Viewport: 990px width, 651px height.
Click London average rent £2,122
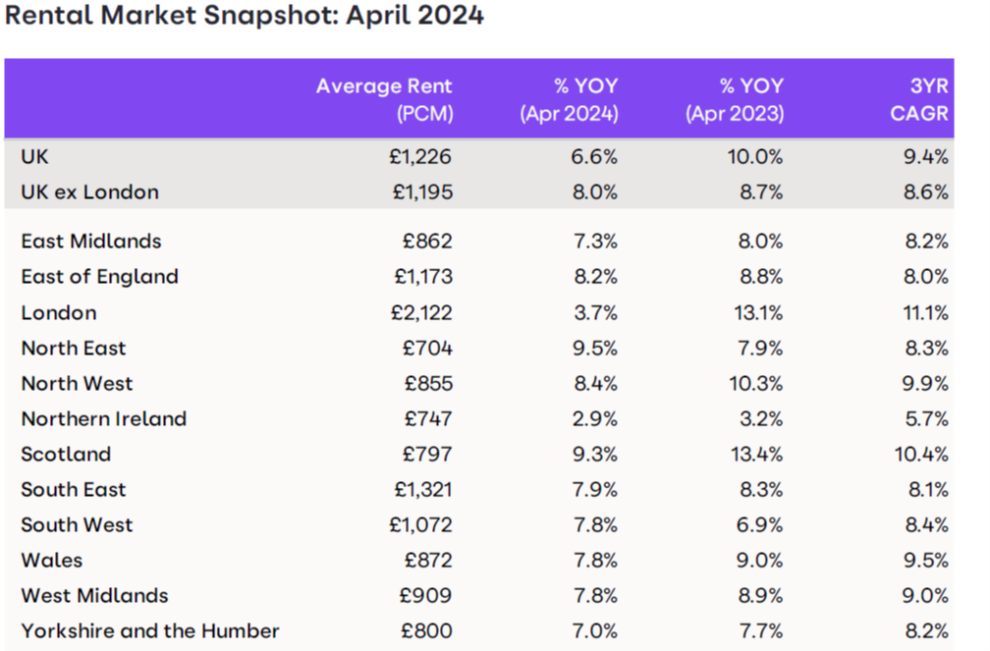pyautogui.click(x=422, y=313)
